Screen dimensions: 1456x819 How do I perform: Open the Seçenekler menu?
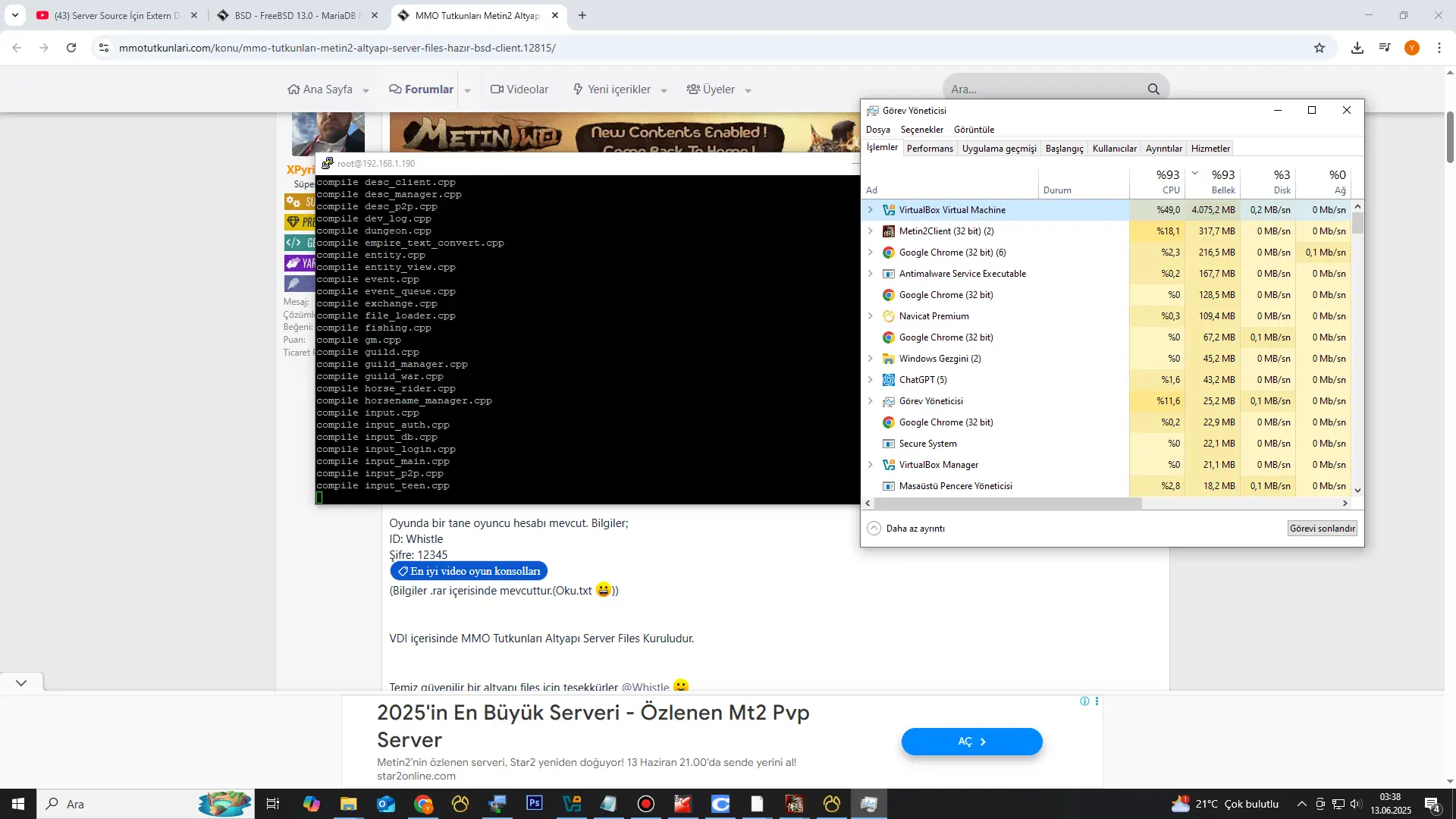922,130
